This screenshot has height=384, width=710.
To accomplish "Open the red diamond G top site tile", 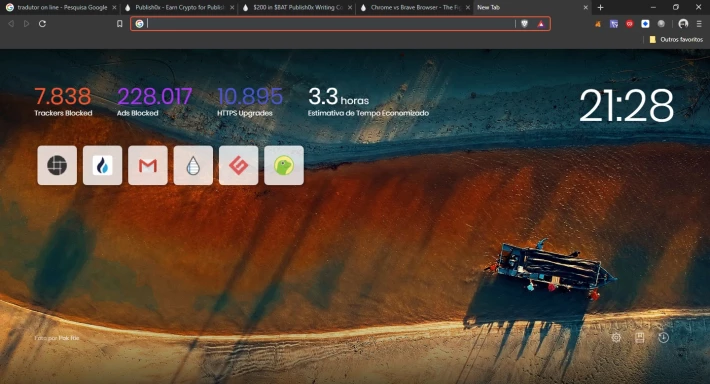I will pyautogui.click(x=239, y=165).
